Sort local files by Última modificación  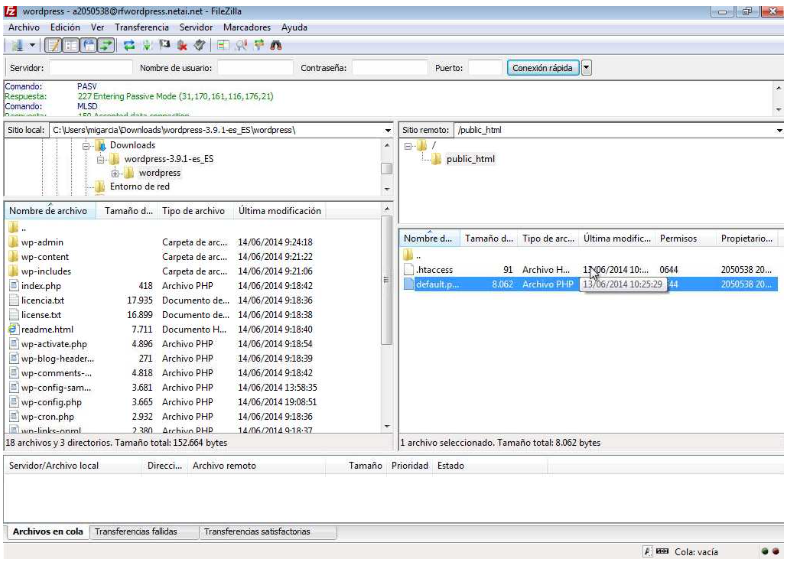(x=280, y=211)
